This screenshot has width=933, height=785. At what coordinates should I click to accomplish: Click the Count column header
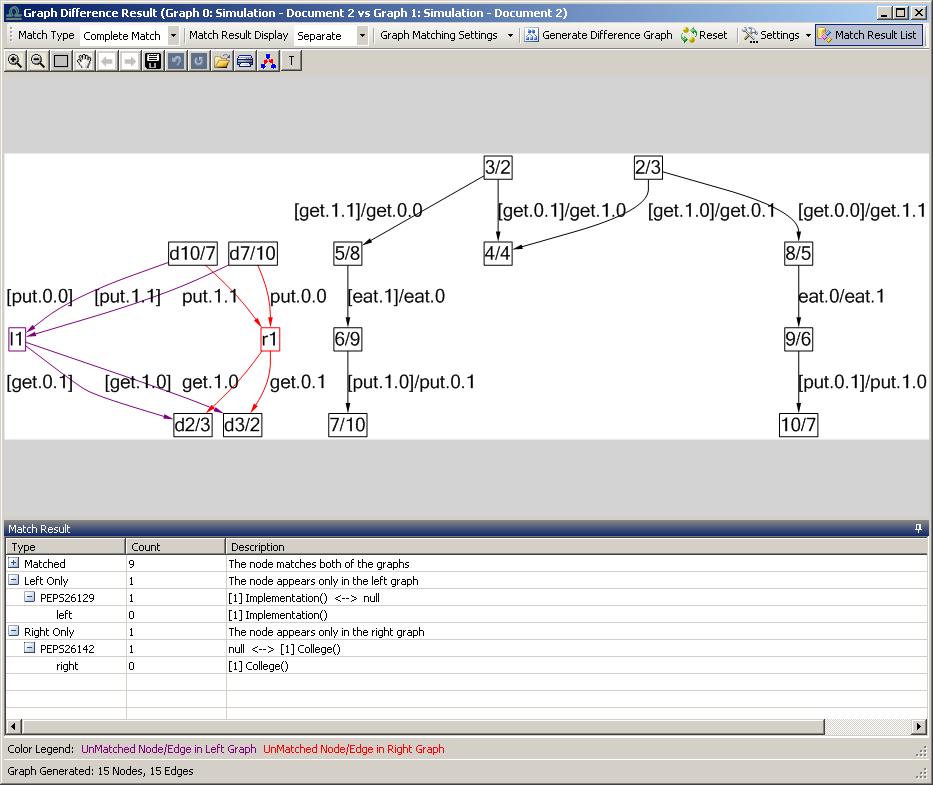pos(176,547)
